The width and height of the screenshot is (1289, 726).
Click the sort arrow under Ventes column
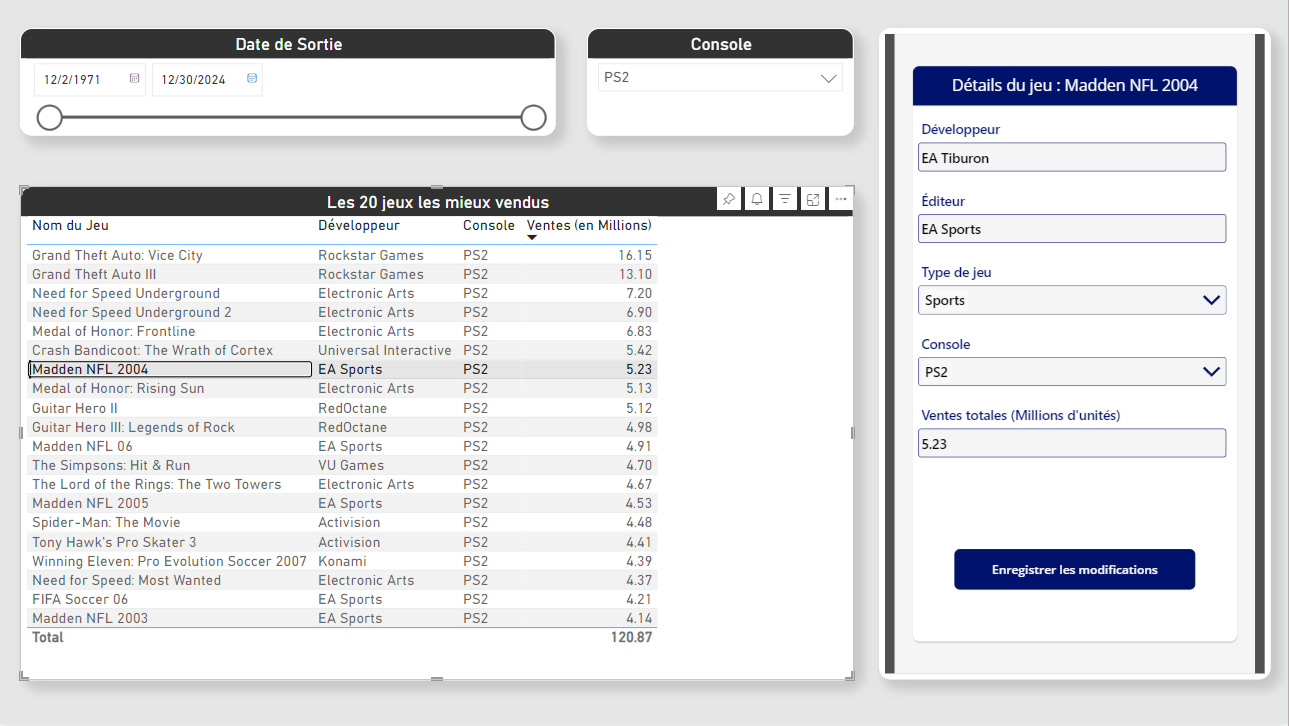(532, 238)
